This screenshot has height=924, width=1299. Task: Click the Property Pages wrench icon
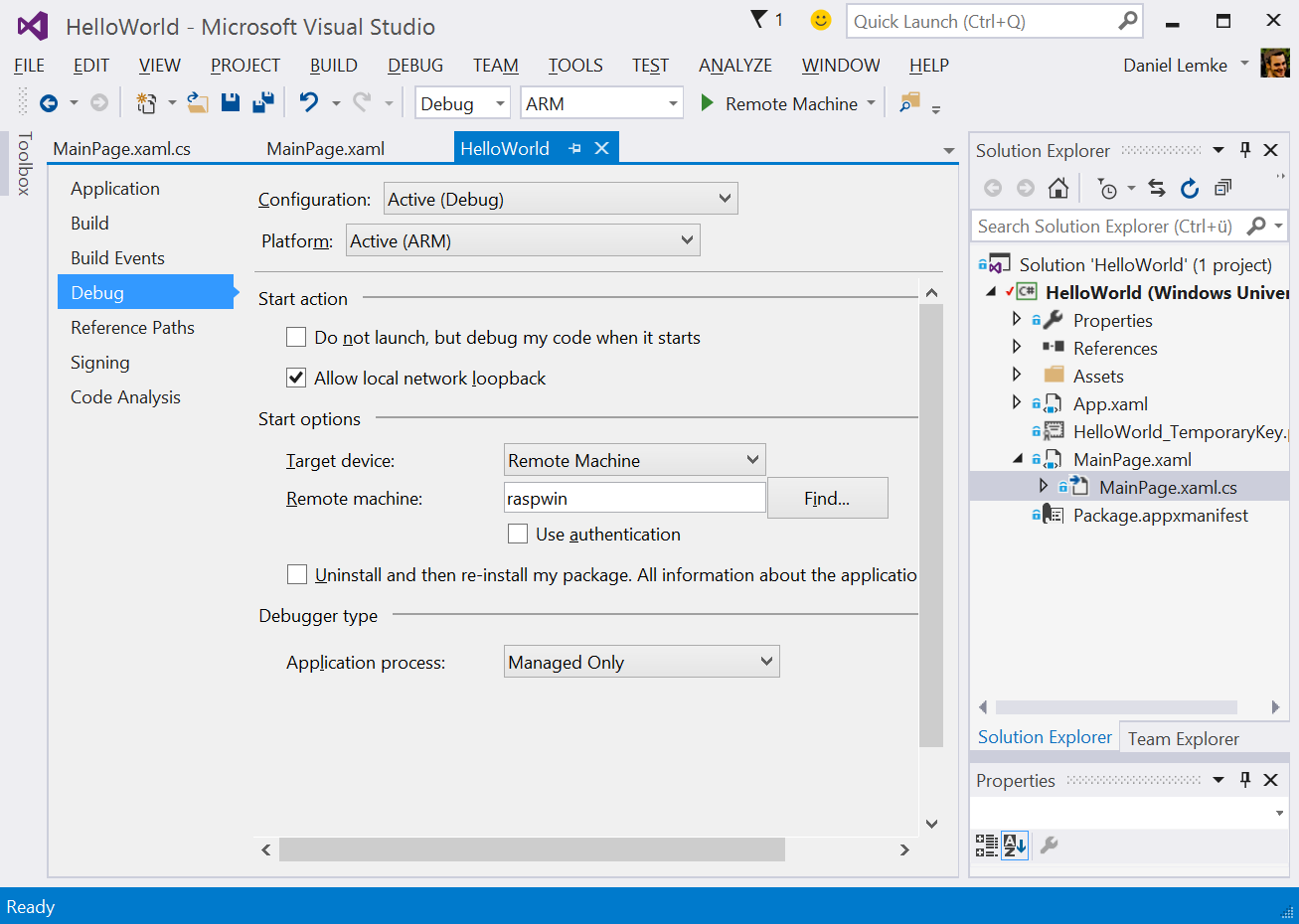coord(1049,846)
